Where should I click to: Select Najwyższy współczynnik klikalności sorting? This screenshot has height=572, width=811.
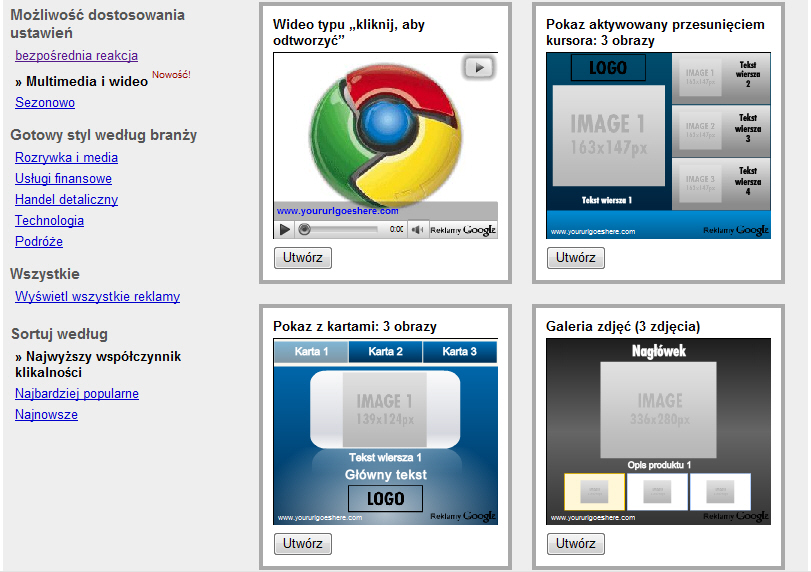tap(98, 364)
